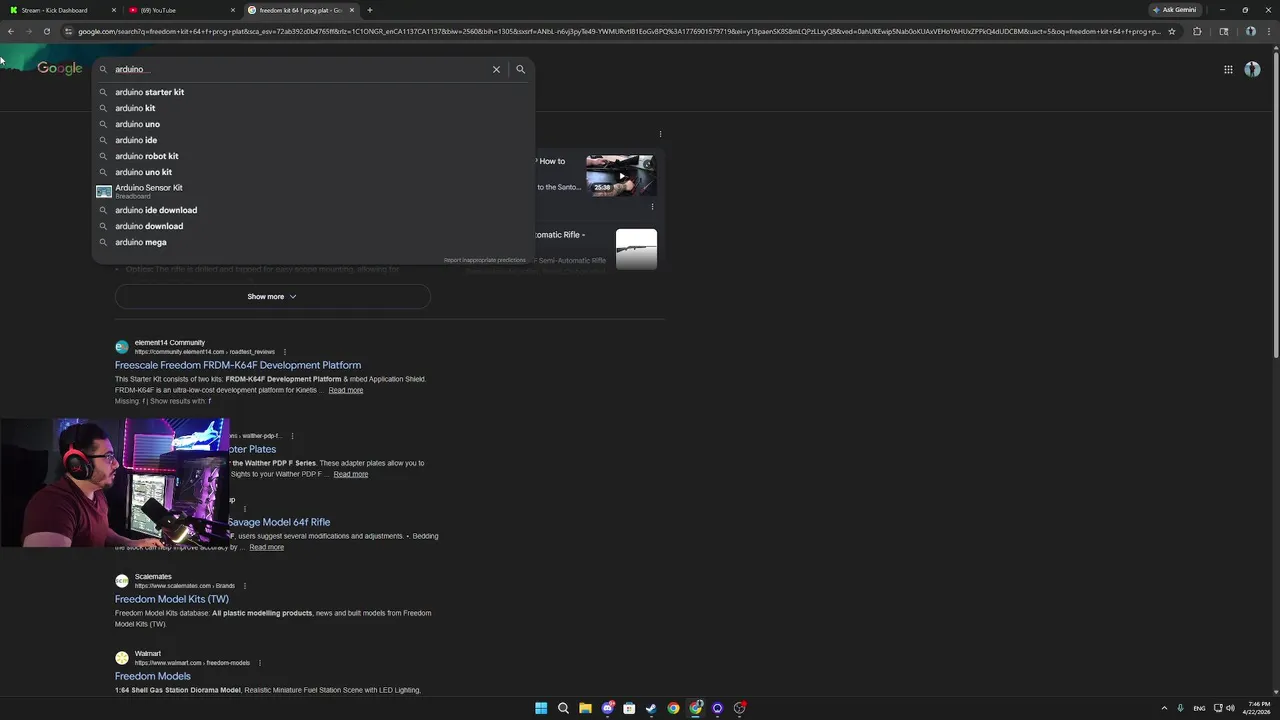Screen dimensions: 1280x720
Task: Open Microsoft Store from taskbar
Action: coord(629,708)
